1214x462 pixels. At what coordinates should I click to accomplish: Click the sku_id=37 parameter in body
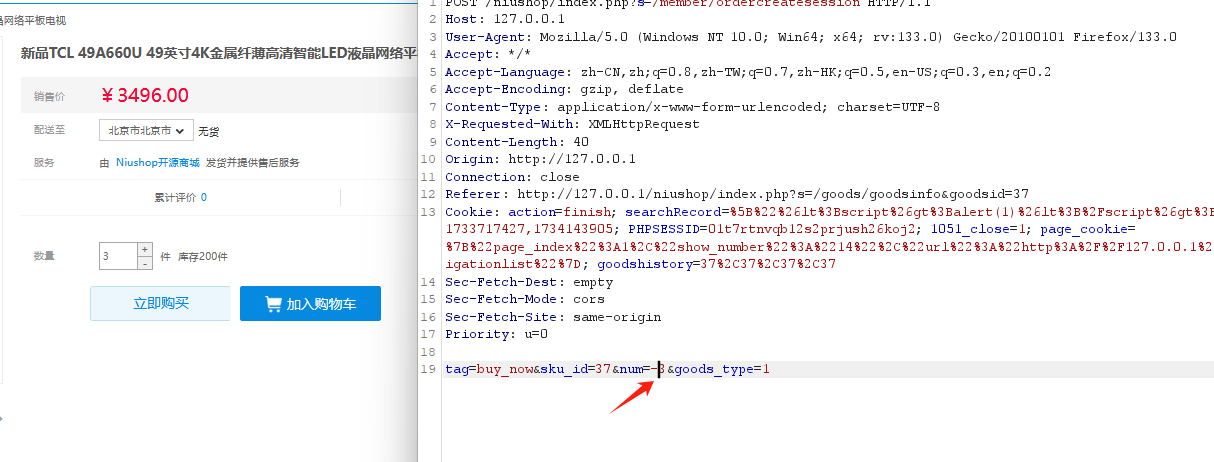click(576, 369)
